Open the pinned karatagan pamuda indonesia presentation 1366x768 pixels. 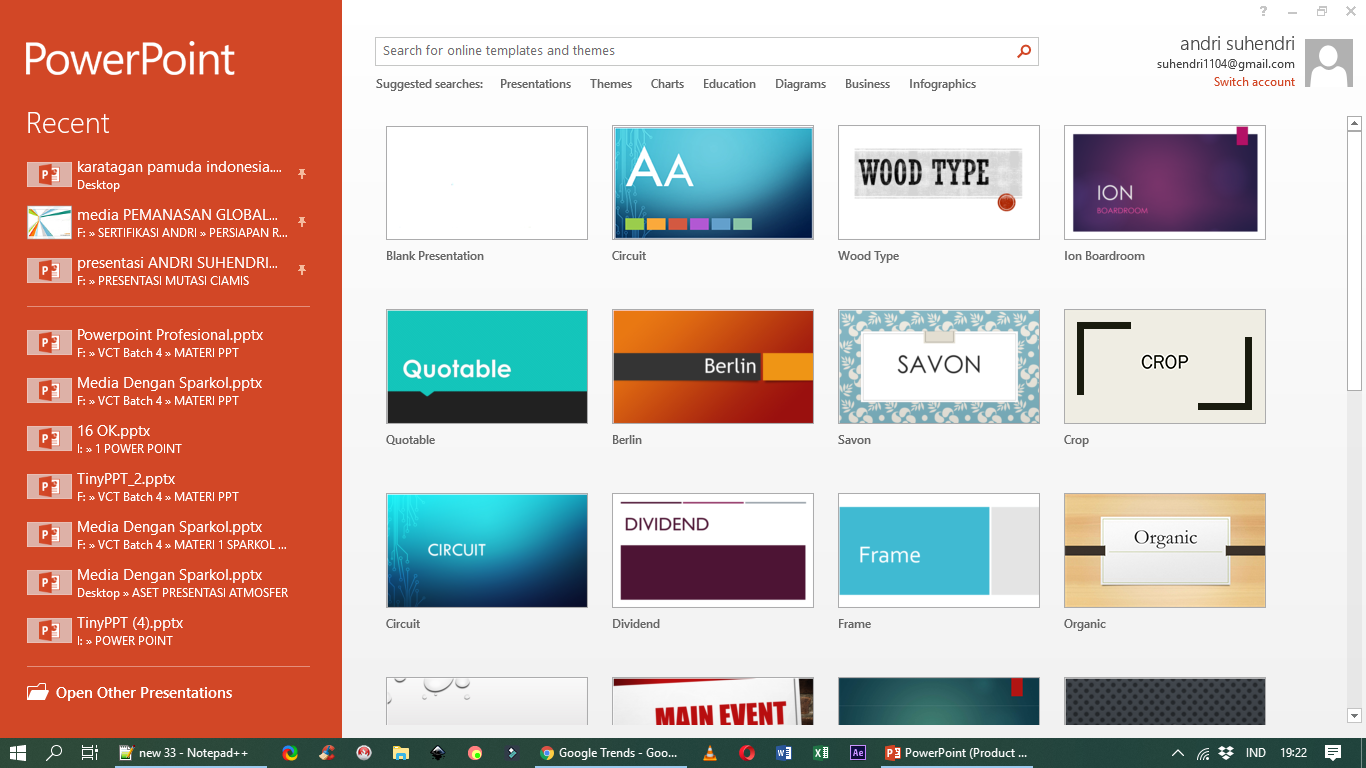tap(167, 175)
